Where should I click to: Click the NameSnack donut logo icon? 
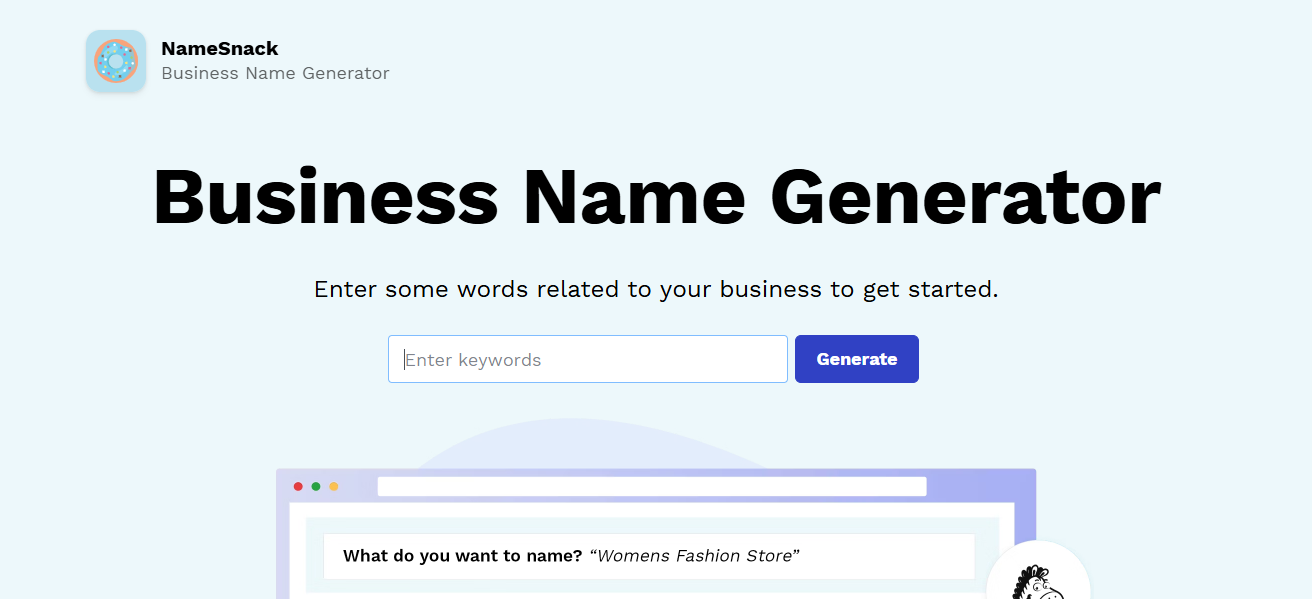coord(116,61)
